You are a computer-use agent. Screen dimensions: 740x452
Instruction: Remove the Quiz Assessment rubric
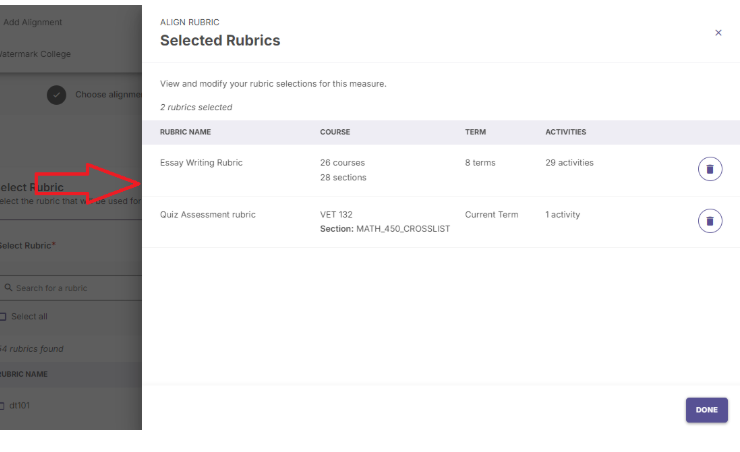point(709,221)
